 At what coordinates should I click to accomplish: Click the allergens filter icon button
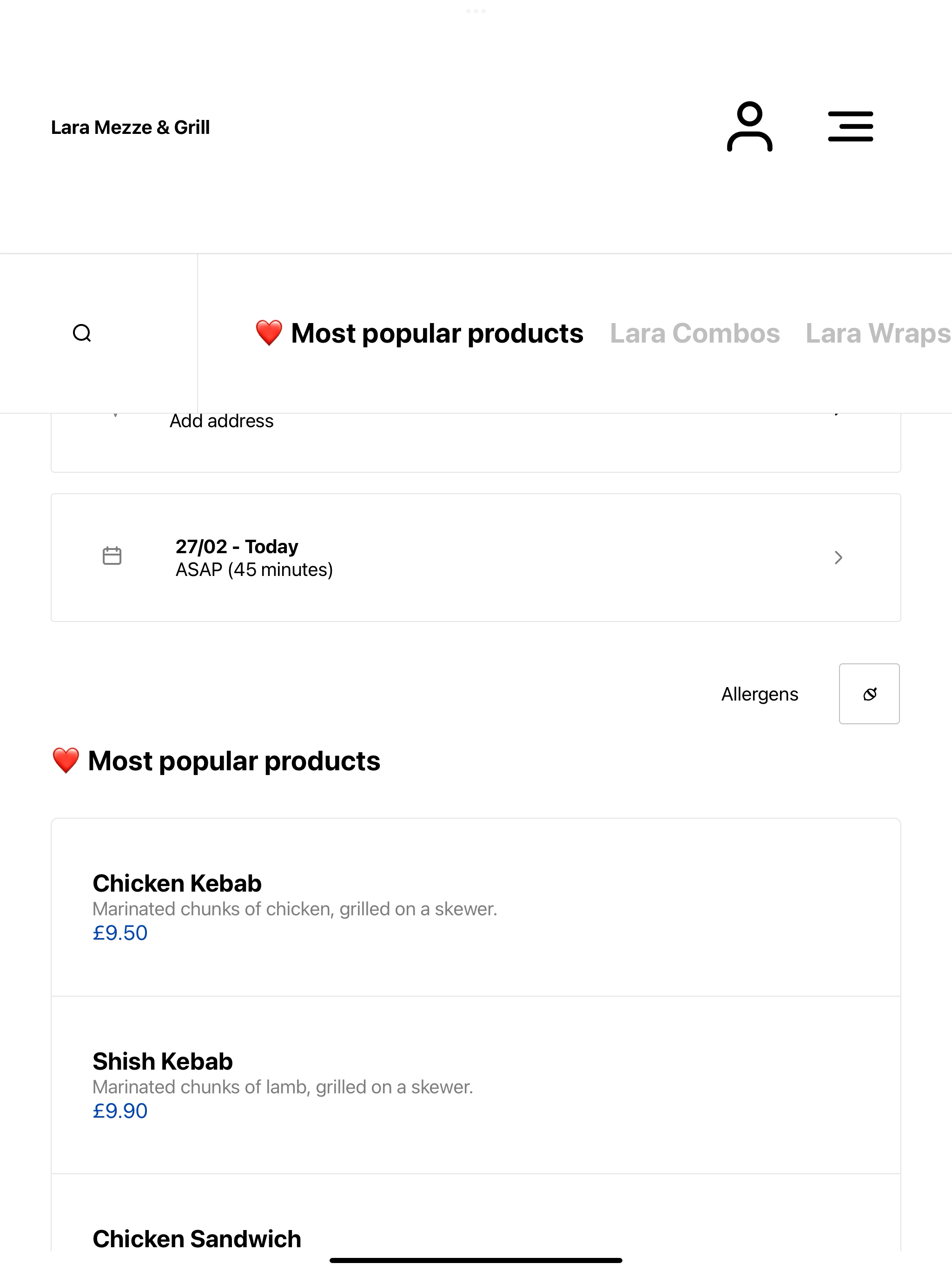[x=869, y=694]
